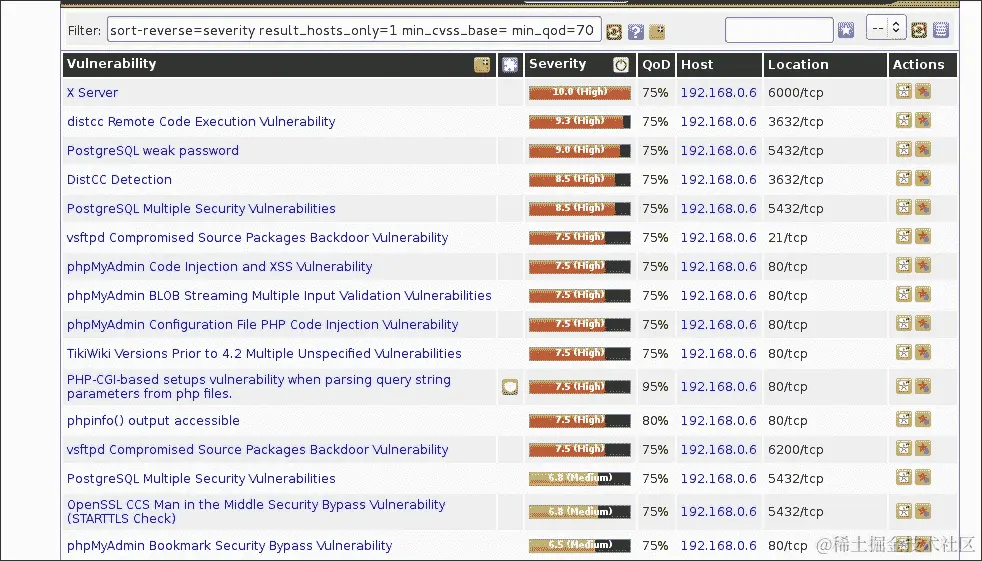This screenshot has width=982, height=561.
Task: Add note icon for TikiWiki Versions row
Action: click(x=903, y=353)
